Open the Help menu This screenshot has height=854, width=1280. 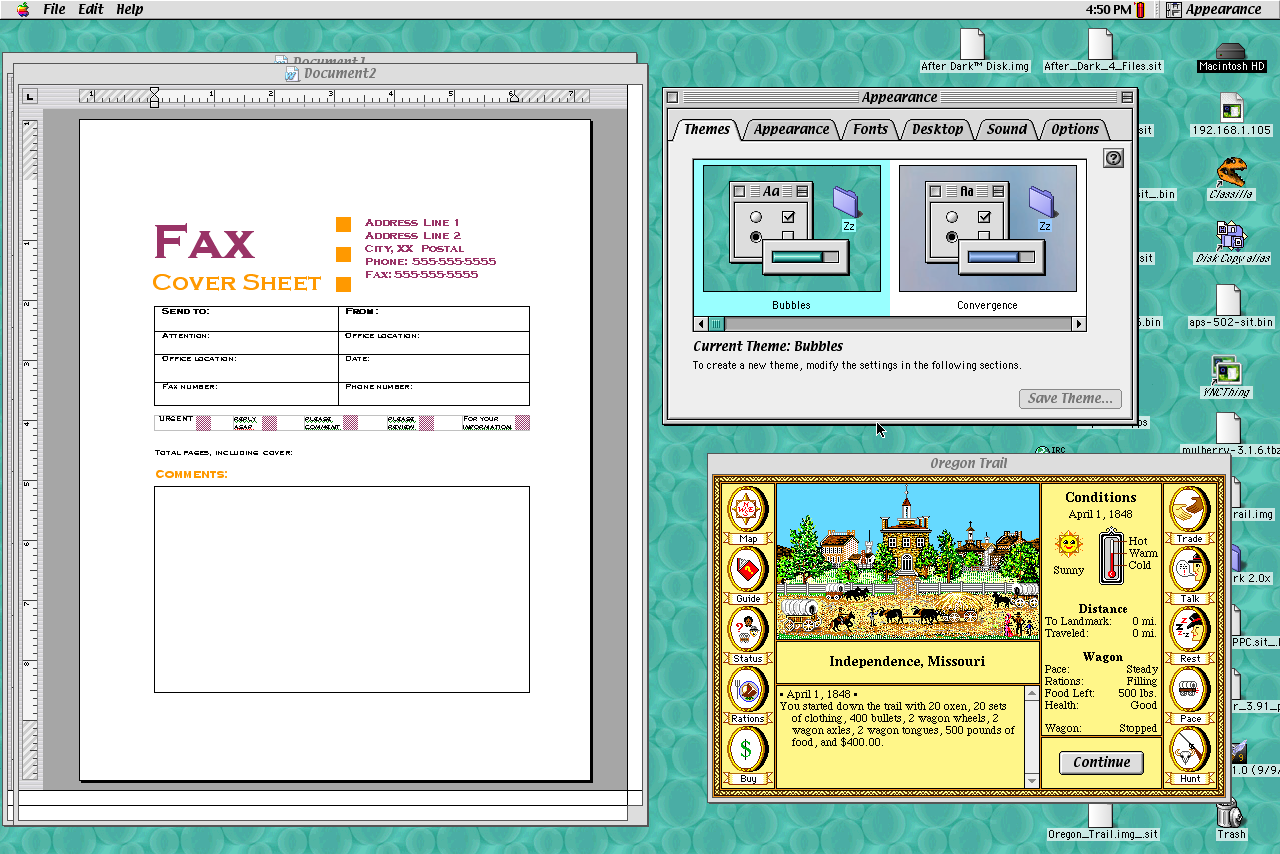pos(130,9)
